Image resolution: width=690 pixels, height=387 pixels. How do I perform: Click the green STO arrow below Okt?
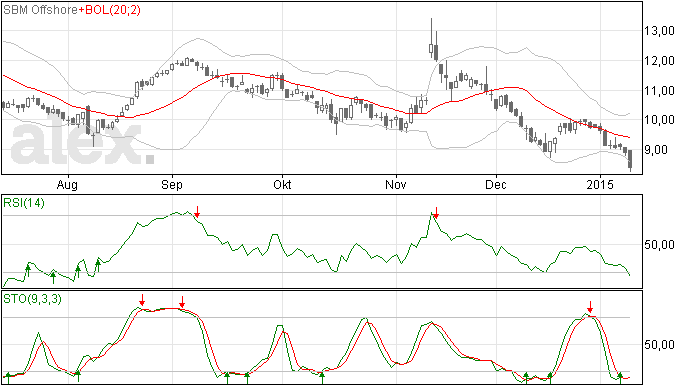[322, 378]
